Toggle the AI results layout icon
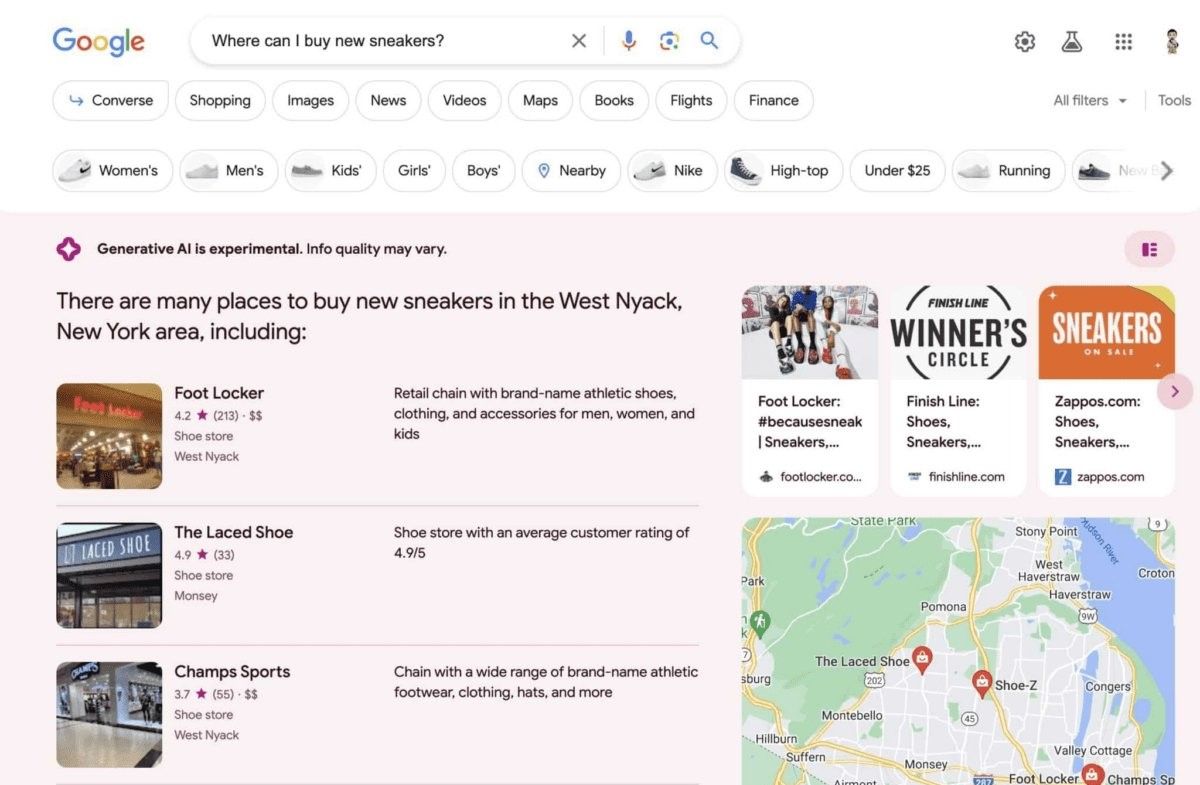The image size is (1200, 785). [x=1149, y=249]
